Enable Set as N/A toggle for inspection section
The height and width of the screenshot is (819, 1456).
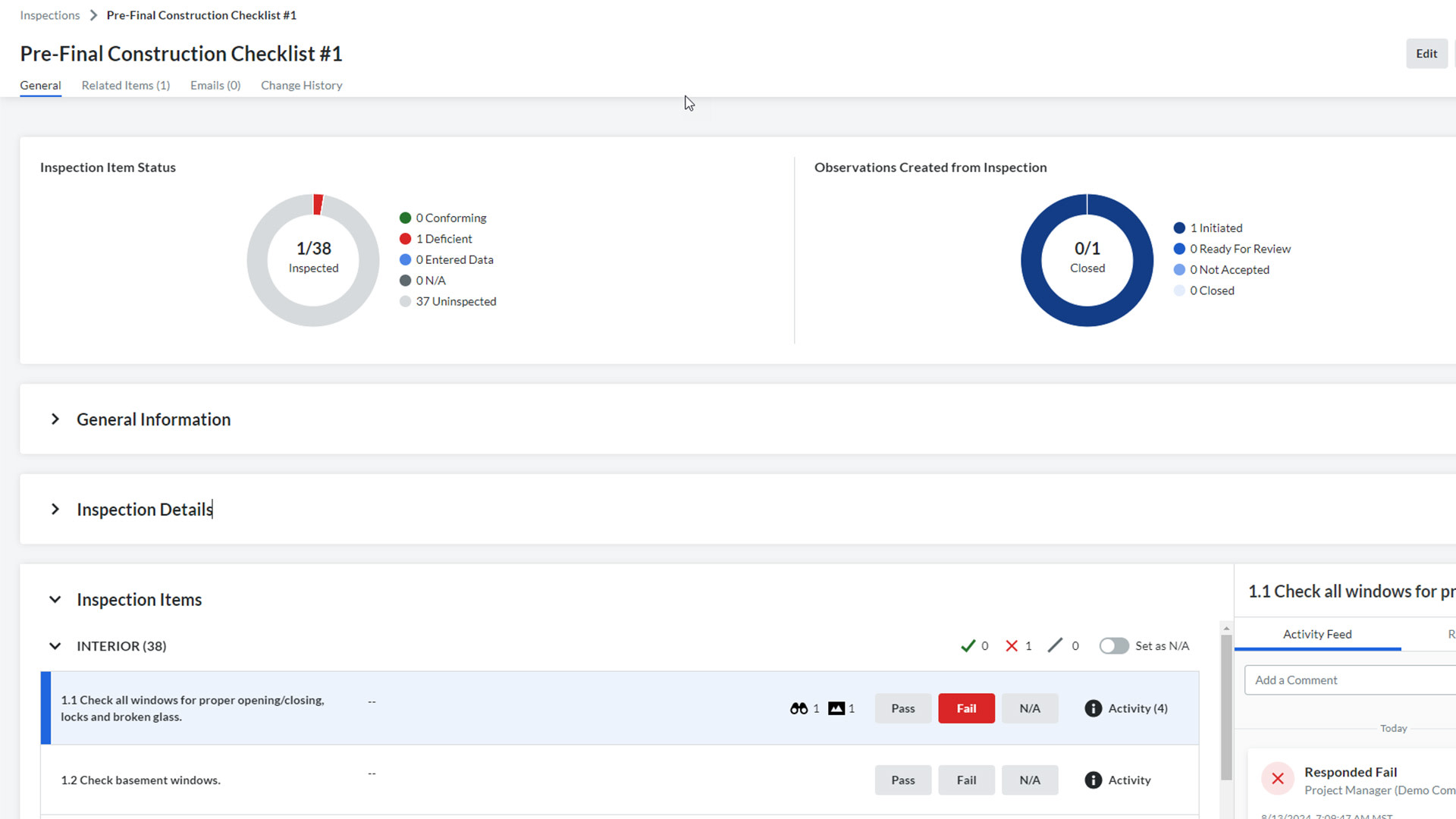1112,645
